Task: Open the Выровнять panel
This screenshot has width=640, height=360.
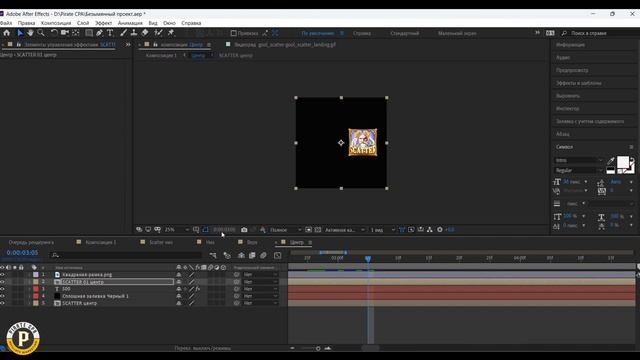Action: tap(568, 96)
